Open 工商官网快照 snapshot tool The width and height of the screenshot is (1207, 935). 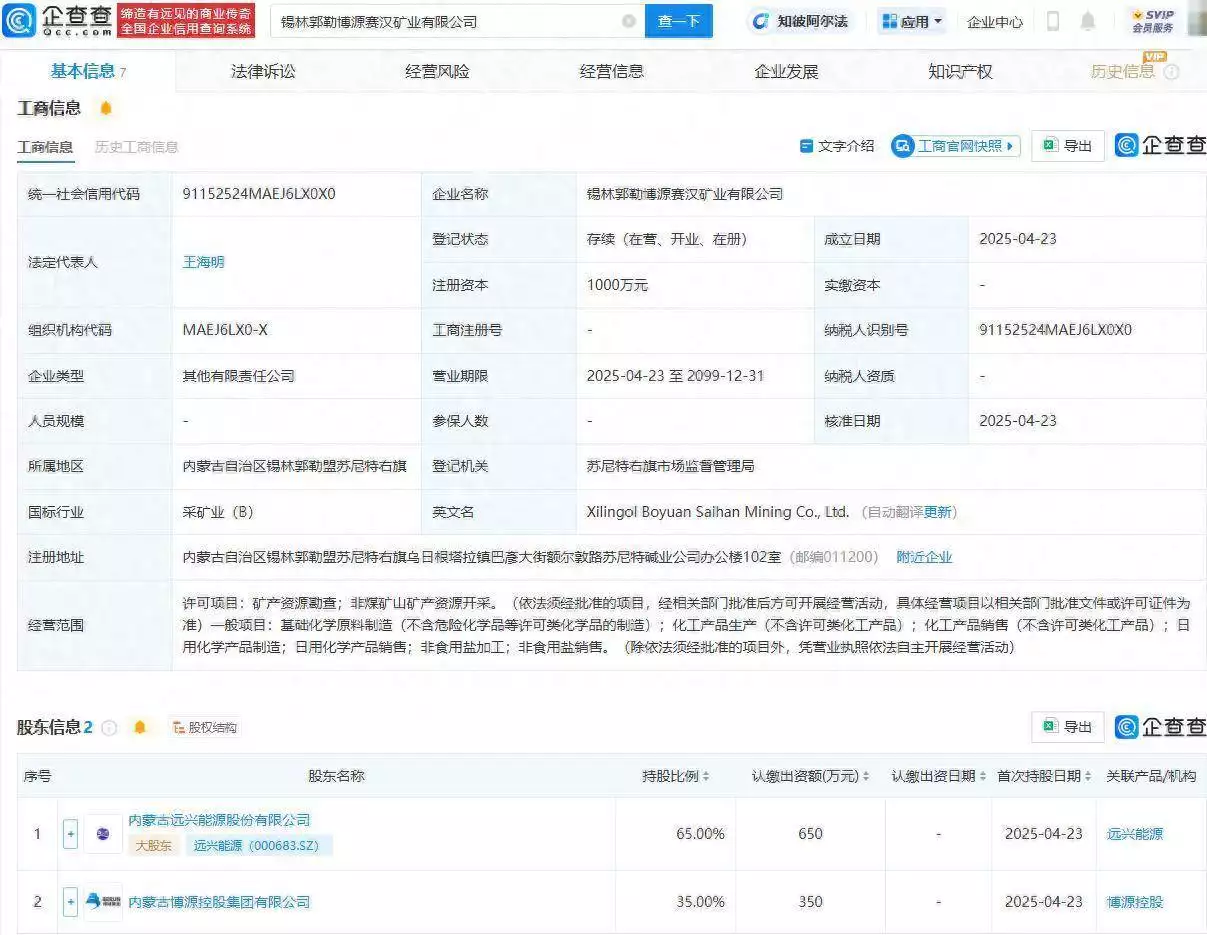coord(954,145)
